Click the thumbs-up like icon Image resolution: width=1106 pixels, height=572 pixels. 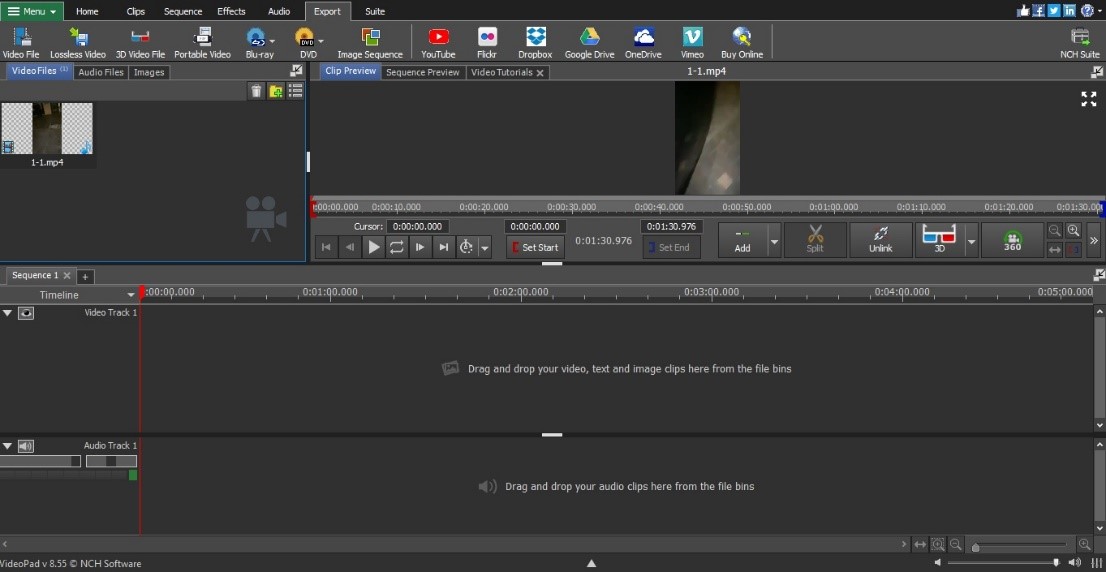[x=1023, y=11]
